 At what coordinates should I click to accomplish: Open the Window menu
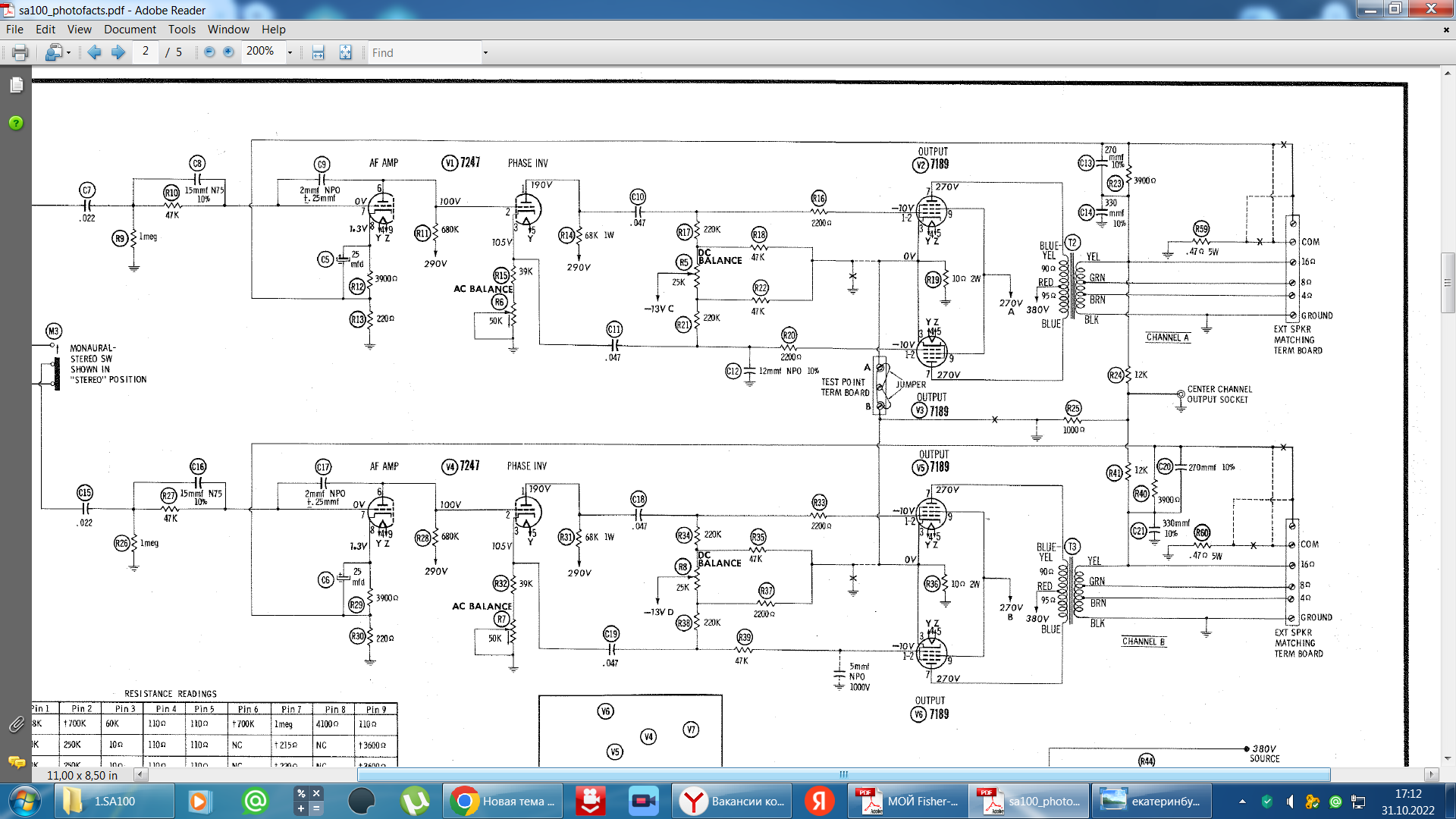click(228, 30)
